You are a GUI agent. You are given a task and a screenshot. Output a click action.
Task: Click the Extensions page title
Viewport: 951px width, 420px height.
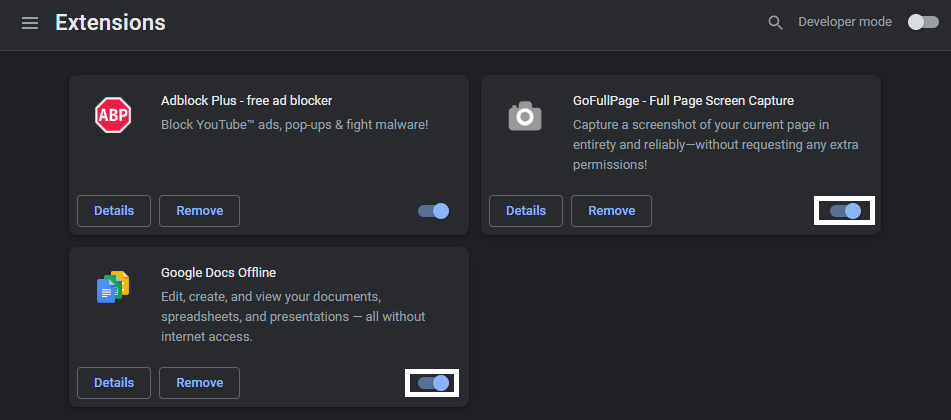(x=110, y=22)
